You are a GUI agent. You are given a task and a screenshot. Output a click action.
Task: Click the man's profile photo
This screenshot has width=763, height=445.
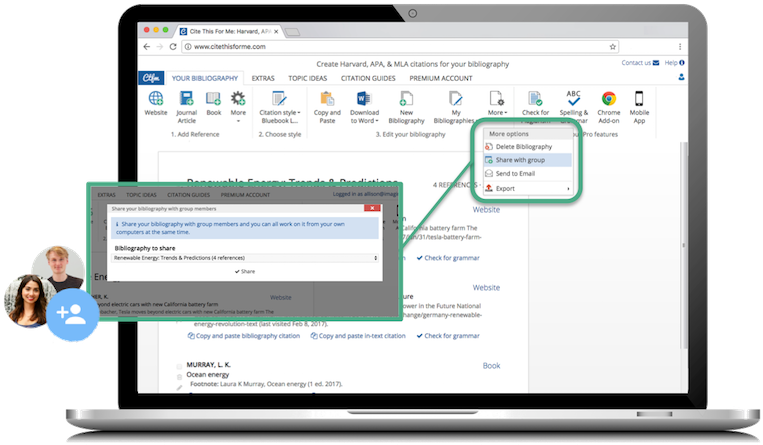coord(59,267)
